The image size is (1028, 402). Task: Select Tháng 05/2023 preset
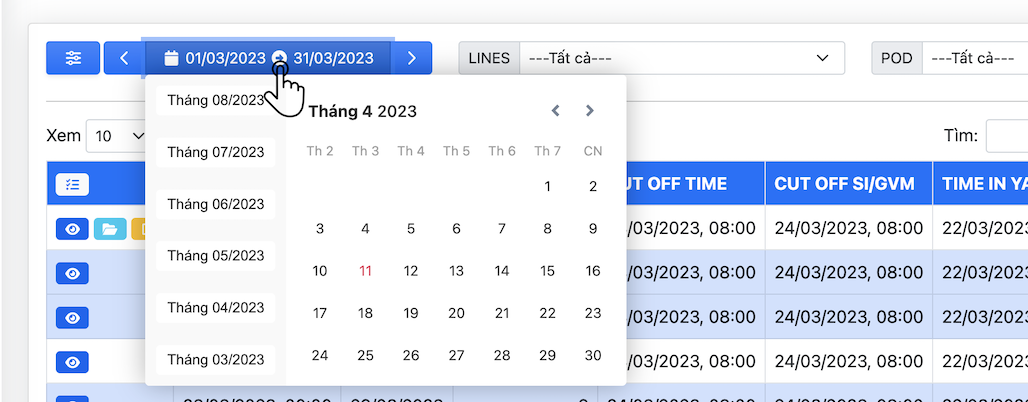(215, 255)
